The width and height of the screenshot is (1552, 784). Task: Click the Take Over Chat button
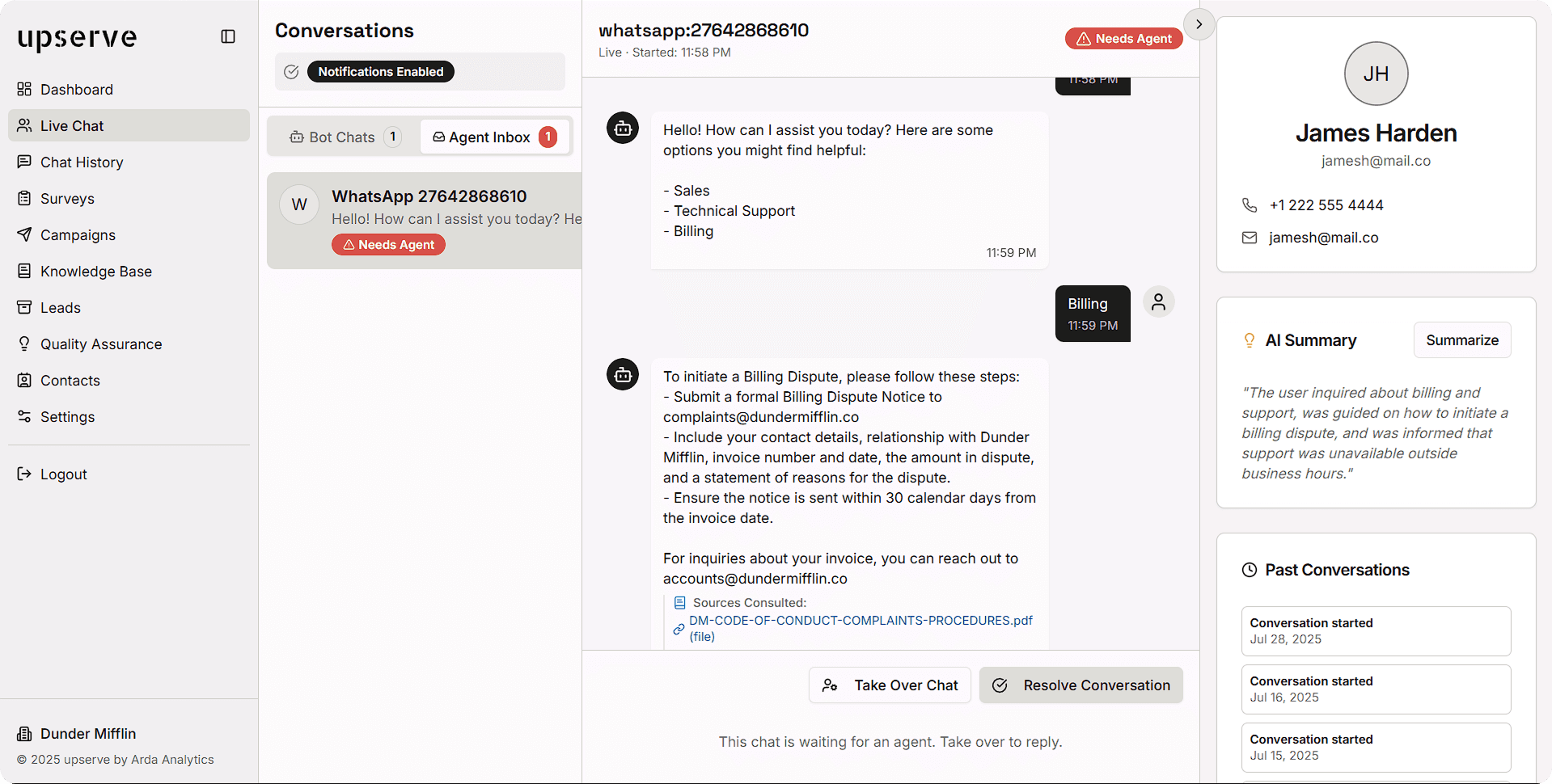890,685
